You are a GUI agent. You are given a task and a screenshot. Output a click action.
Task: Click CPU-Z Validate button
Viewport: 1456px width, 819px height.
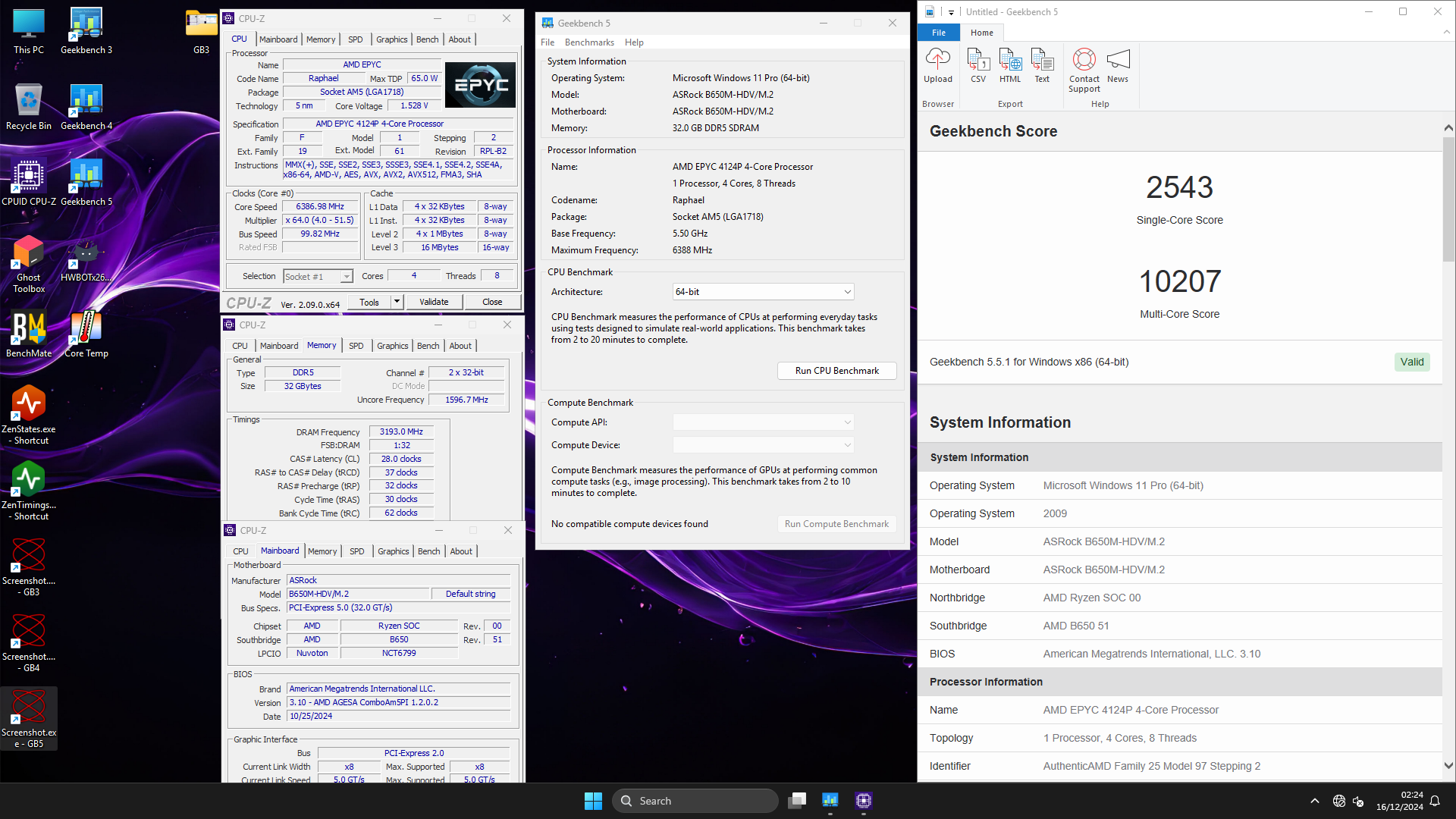[x=434, y=302]
